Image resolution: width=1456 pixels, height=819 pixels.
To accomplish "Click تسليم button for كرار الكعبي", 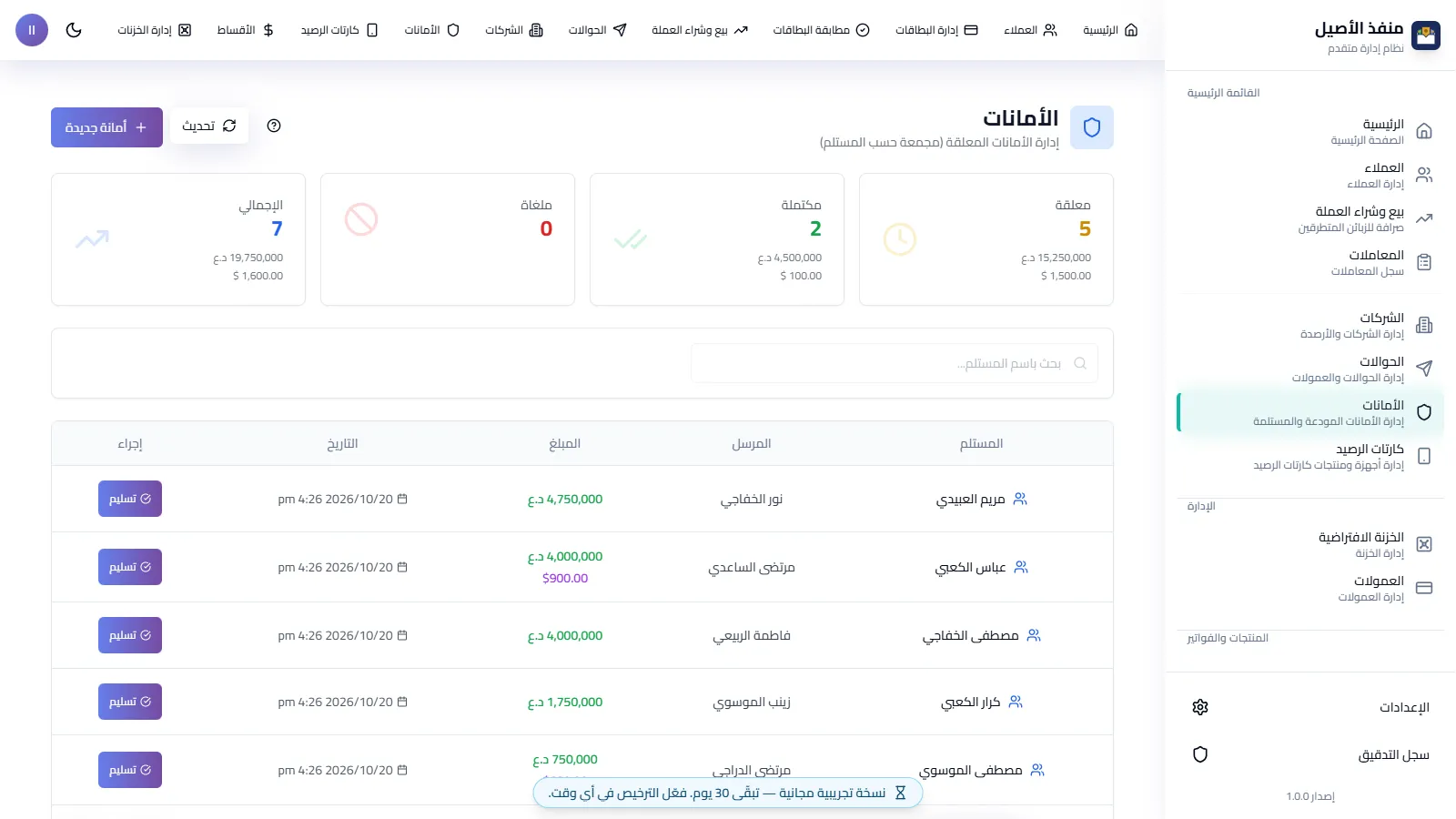I will (130, 702).
